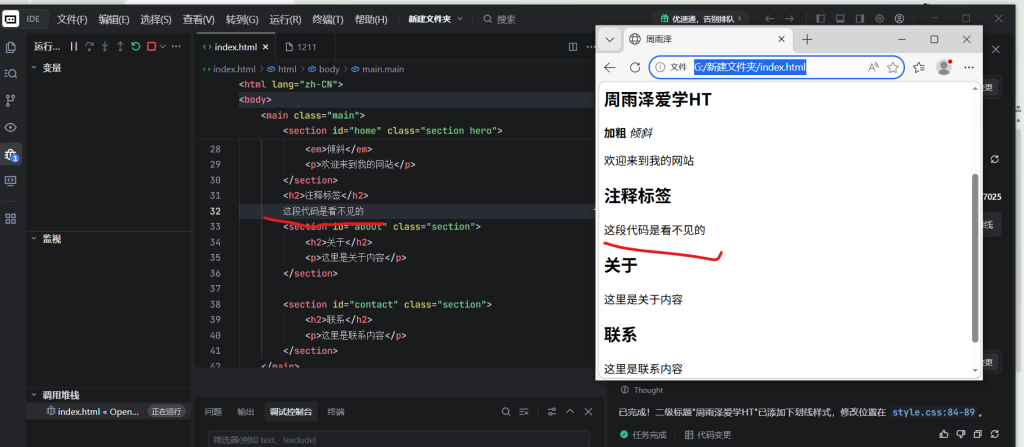This screenshot has height=447, width=1024.
Task: Open the Explorer icon in activity bar
Action: click(10, 47)
